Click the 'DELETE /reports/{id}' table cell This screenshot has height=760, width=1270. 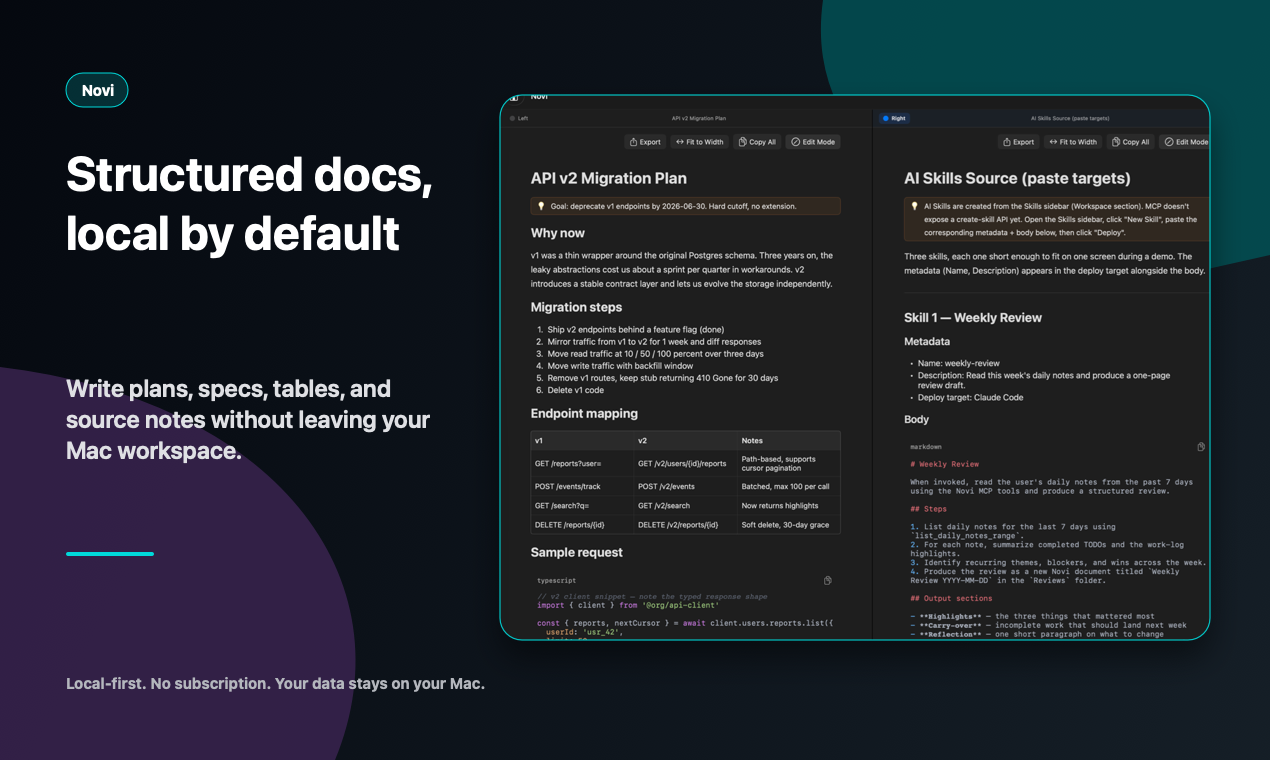pyautogui.click(x=582, y=525)
